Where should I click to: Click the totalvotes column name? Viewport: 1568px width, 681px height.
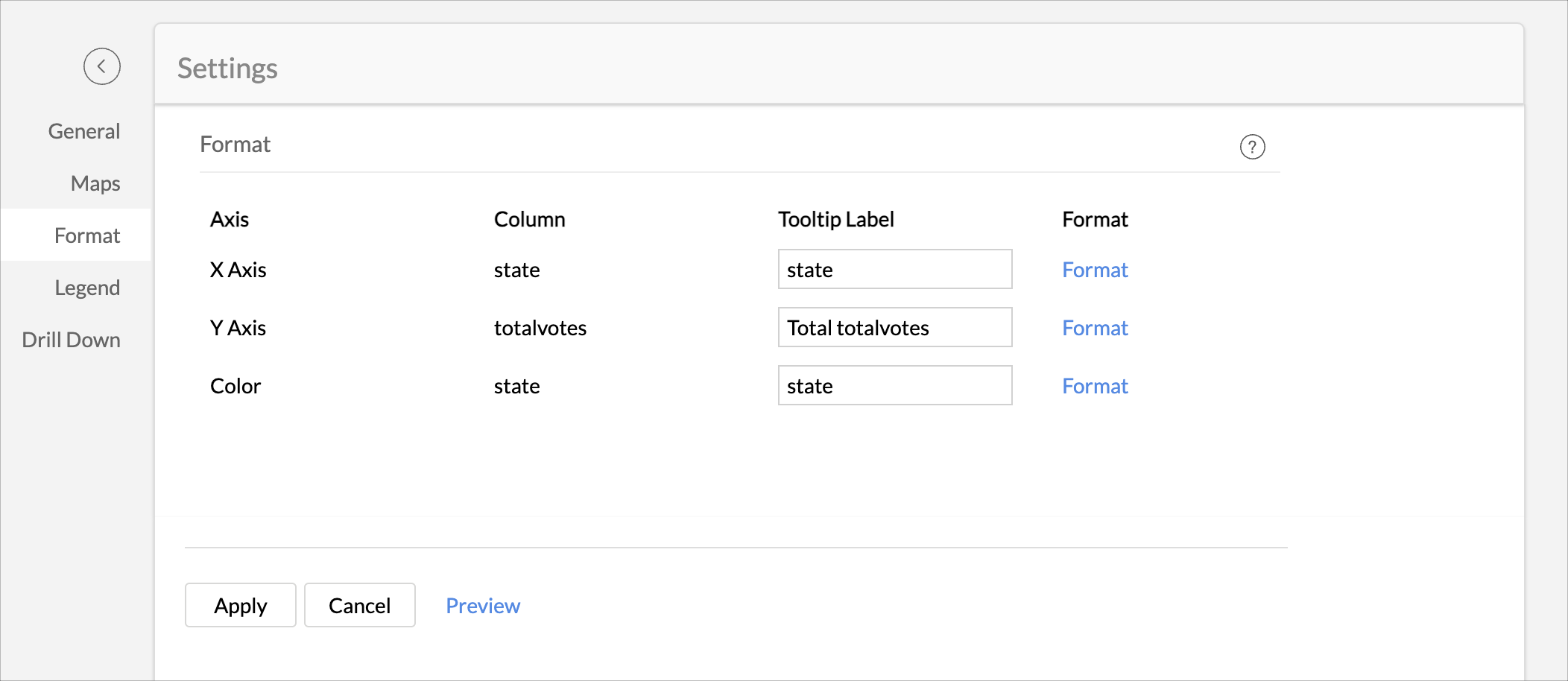540,328
